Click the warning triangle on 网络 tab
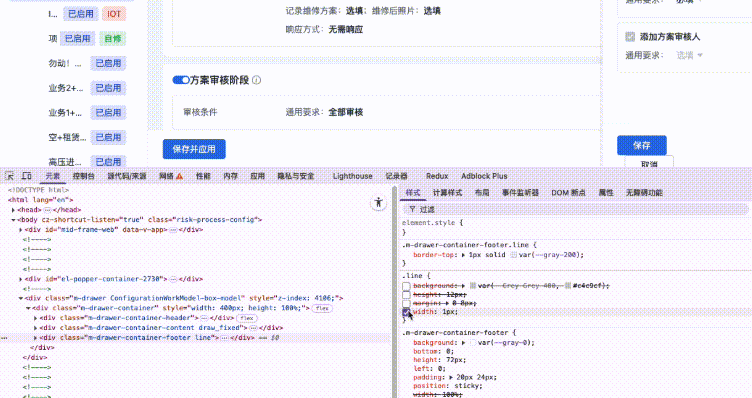Image resolution: width=752 pixels, height=398 pixels. (x=179, y=176)
